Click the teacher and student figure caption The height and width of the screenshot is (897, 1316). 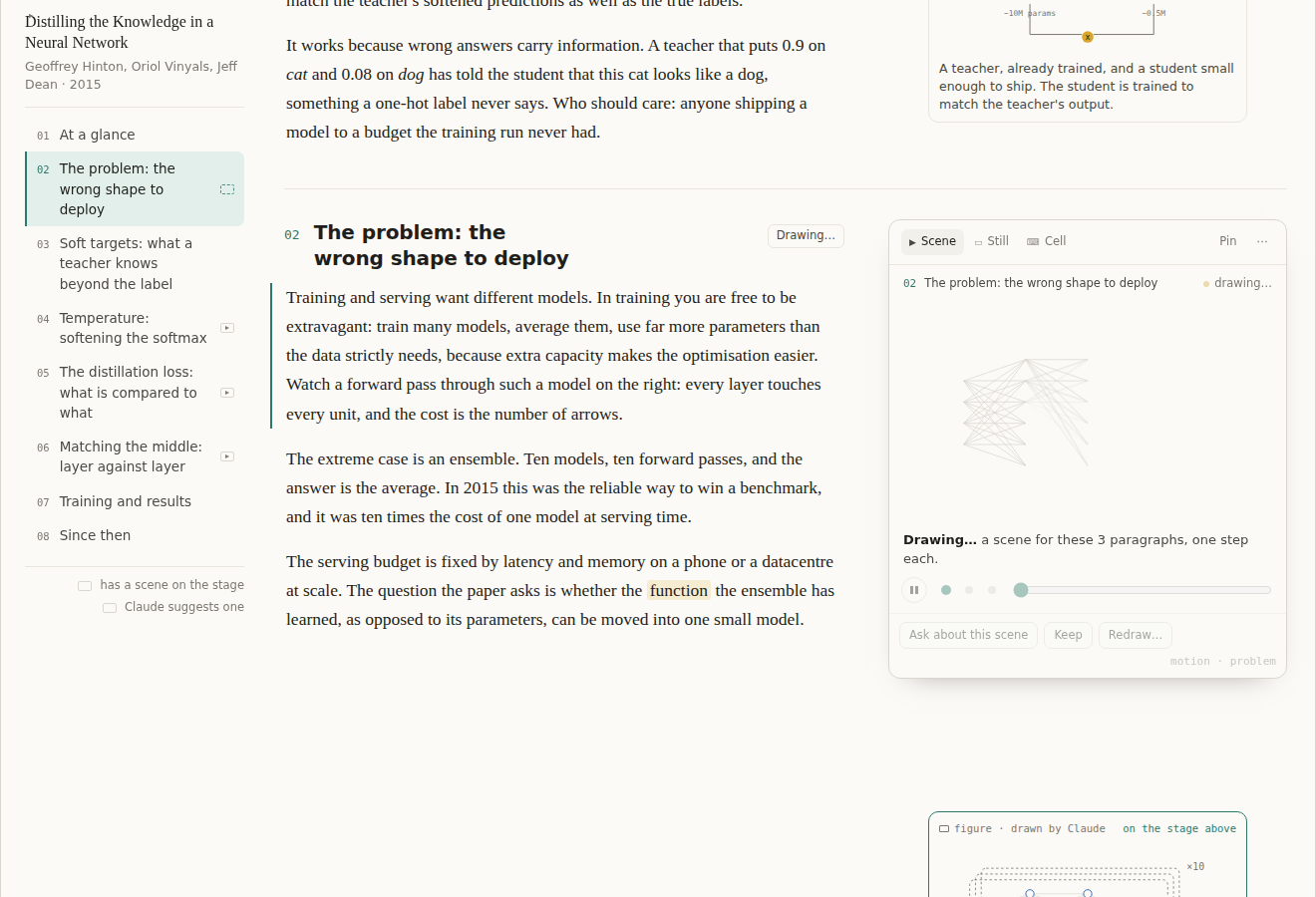coord(1087,87)
